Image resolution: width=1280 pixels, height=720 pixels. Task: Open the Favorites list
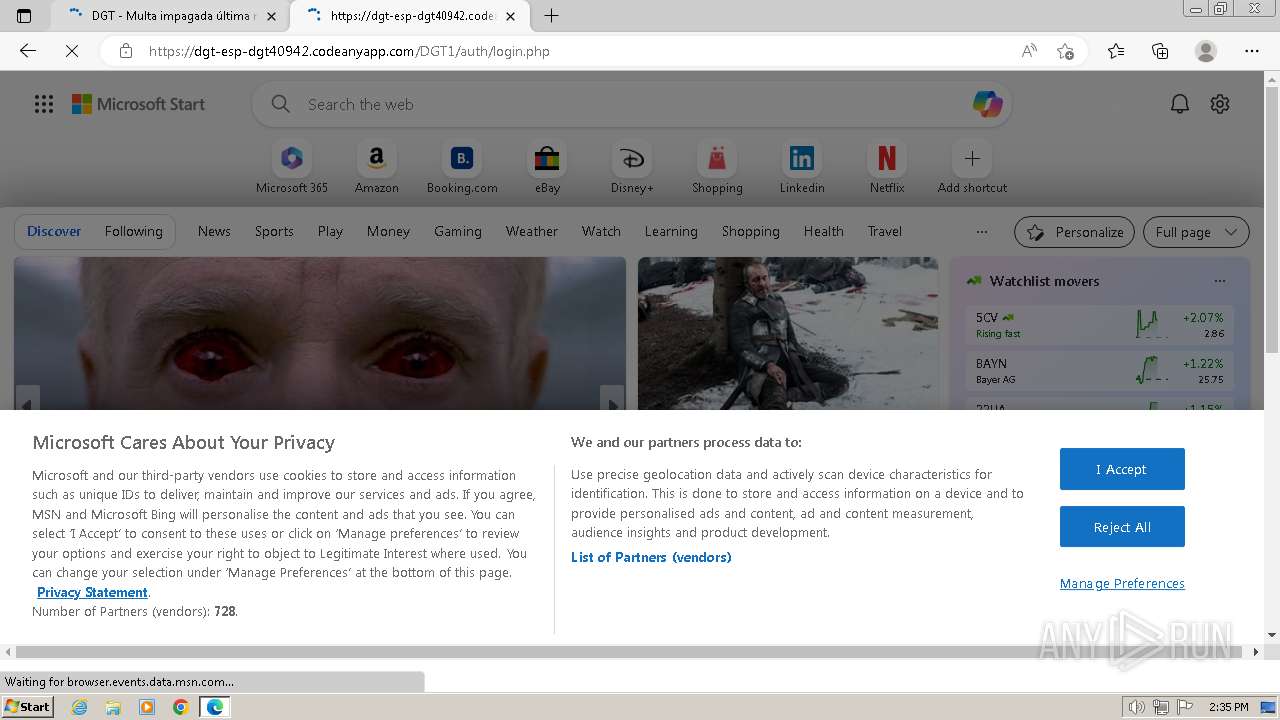[x=1116, y=51]
